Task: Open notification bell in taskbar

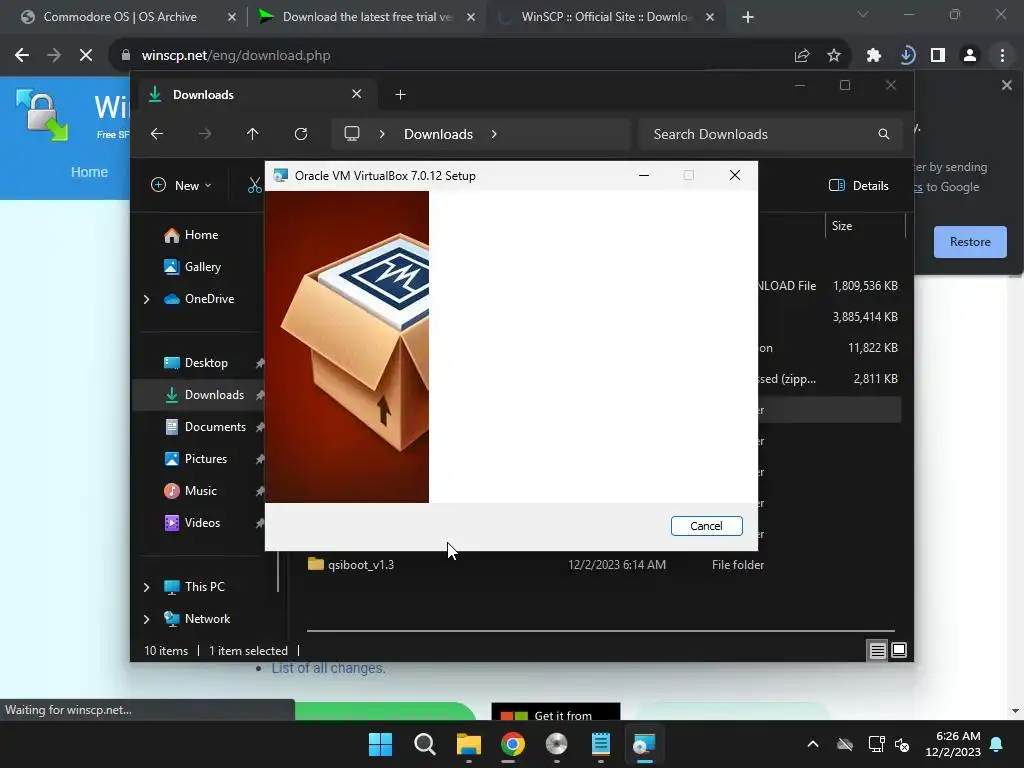Action: [997, 744]
